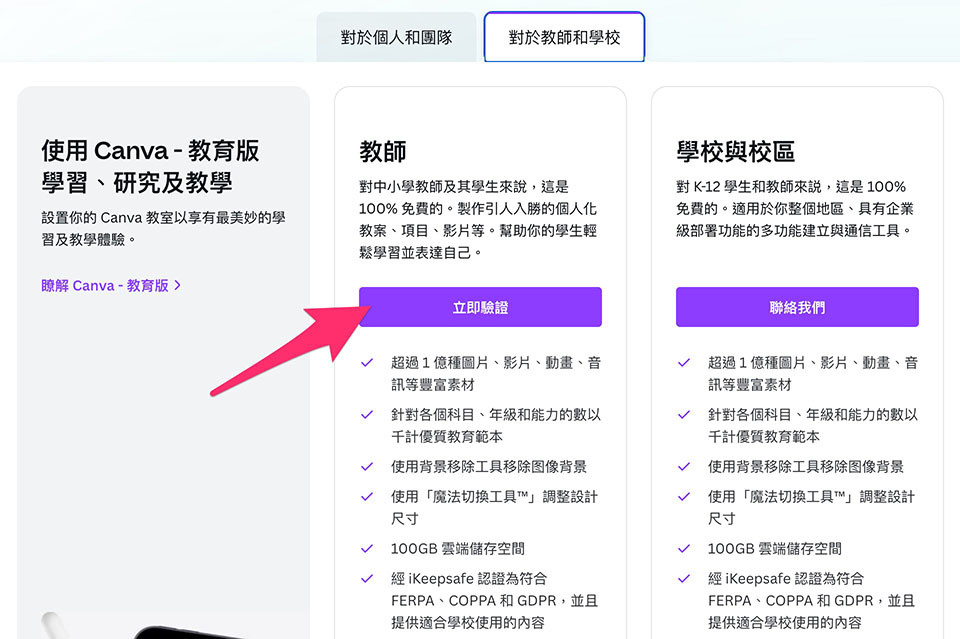This screenshot has width=960, height=639.
Task: Click the 學校與校區 card heading
Action: pyautogui.click(x=735, y=151)
